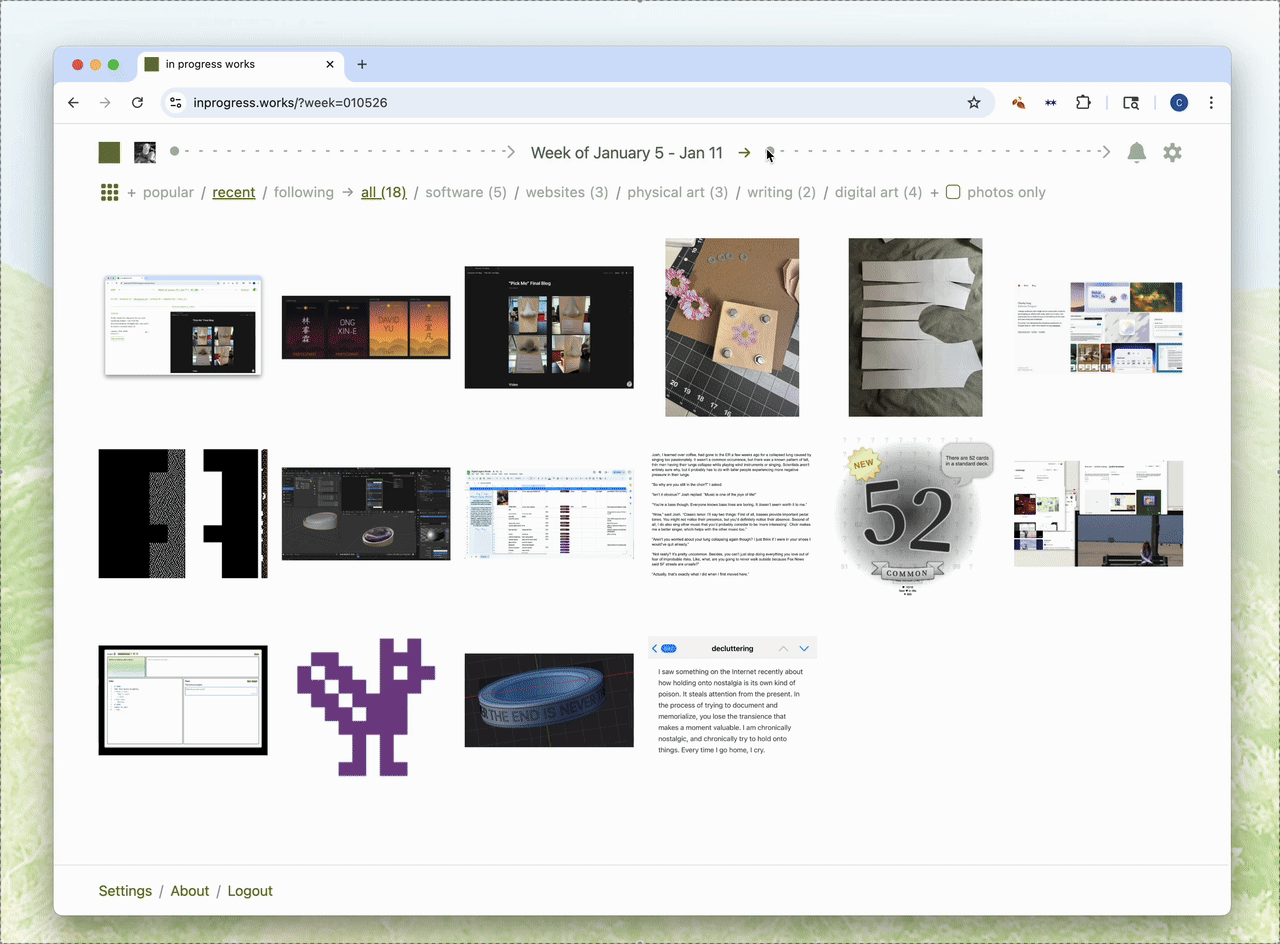Open the portfolio website collage thumbnail

pos(1098,327)
